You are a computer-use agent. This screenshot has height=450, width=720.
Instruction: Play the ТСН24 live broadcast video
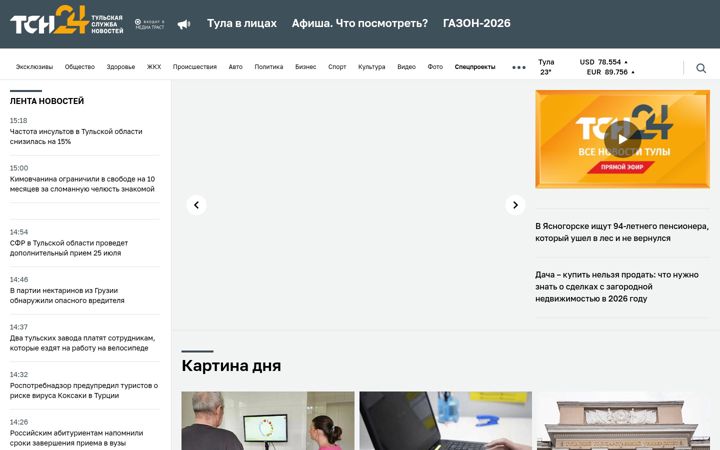(x=622, y=139)
